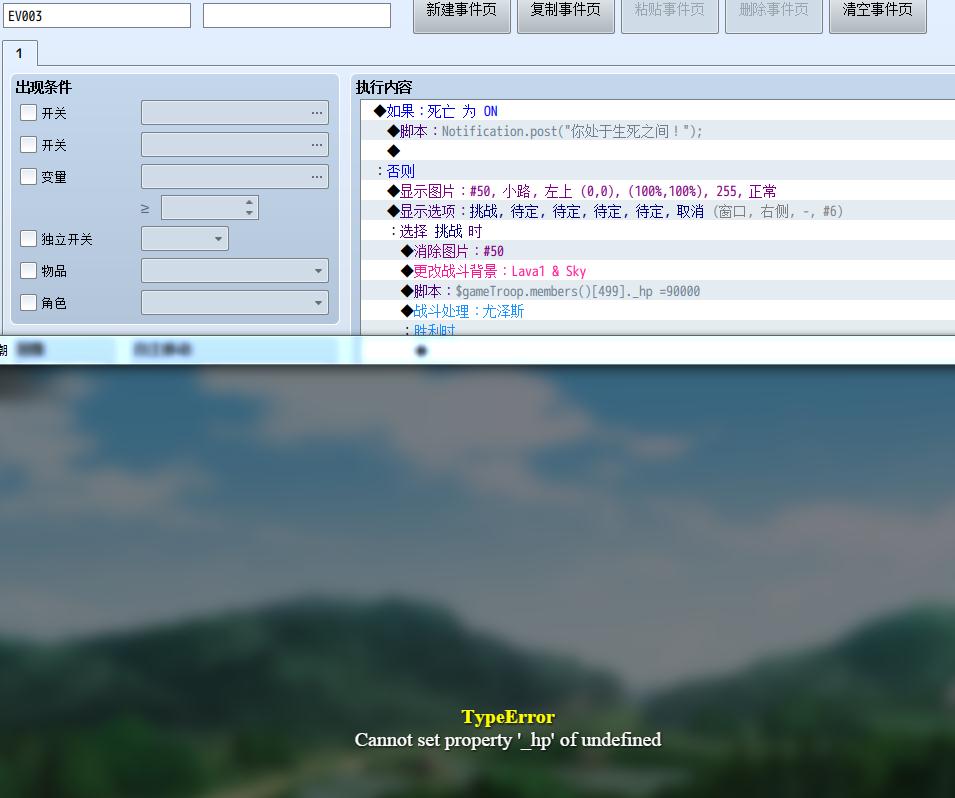This screenshot has height=798, width=955.
Task: Select the 胜利时 line
Action: coord(658,328)
